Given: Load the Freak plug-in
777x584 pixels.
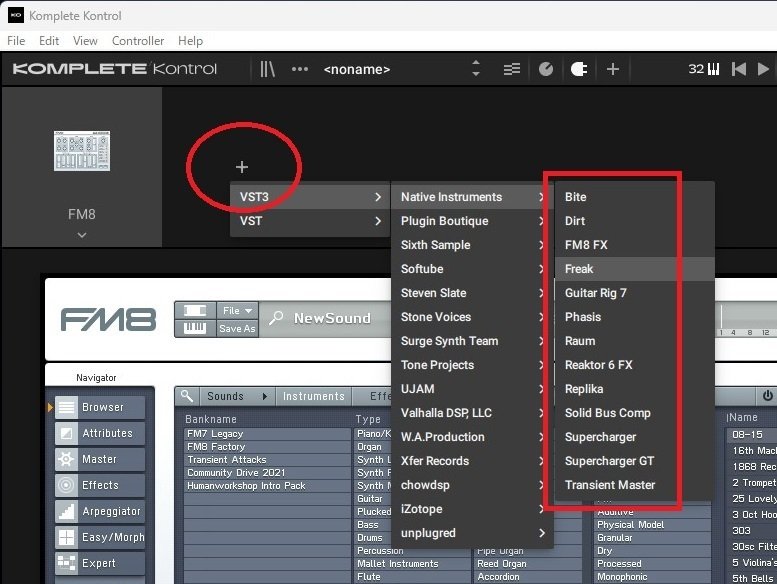Looking at the screenshot, I should click(x=634, y=269).
